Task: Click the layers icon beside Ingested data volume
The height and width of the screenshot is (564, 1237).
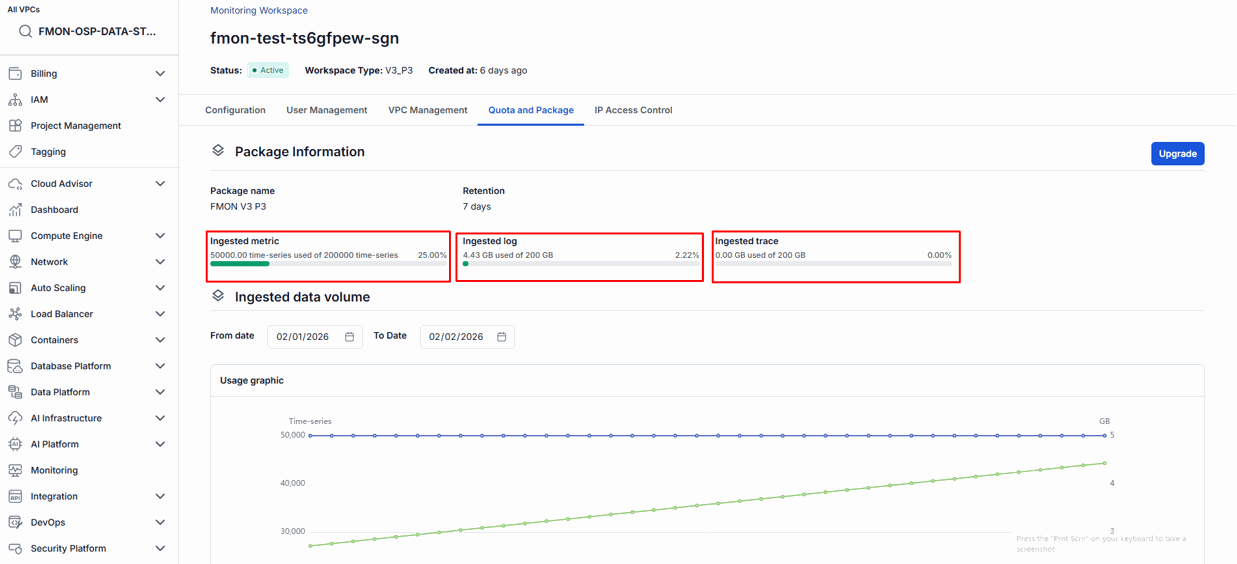Action: click(x=218, y=296)
